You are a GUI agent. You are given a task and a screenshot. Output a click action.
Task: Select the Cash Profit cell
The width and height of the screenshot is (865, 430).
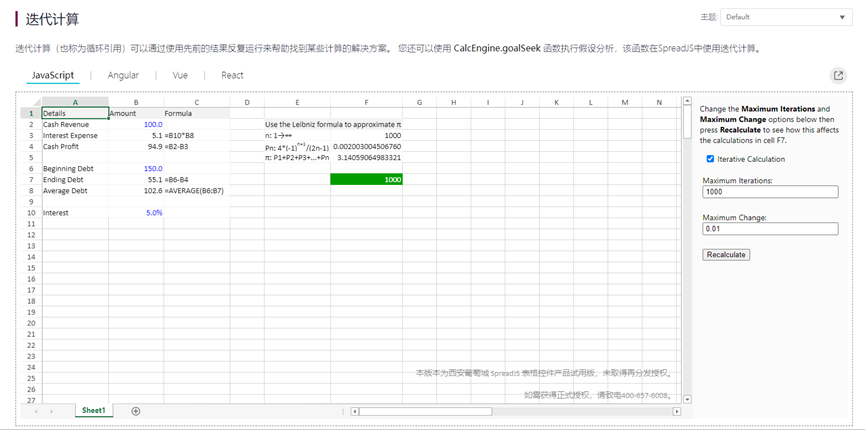pyautogui.click(x=76, y=146)
